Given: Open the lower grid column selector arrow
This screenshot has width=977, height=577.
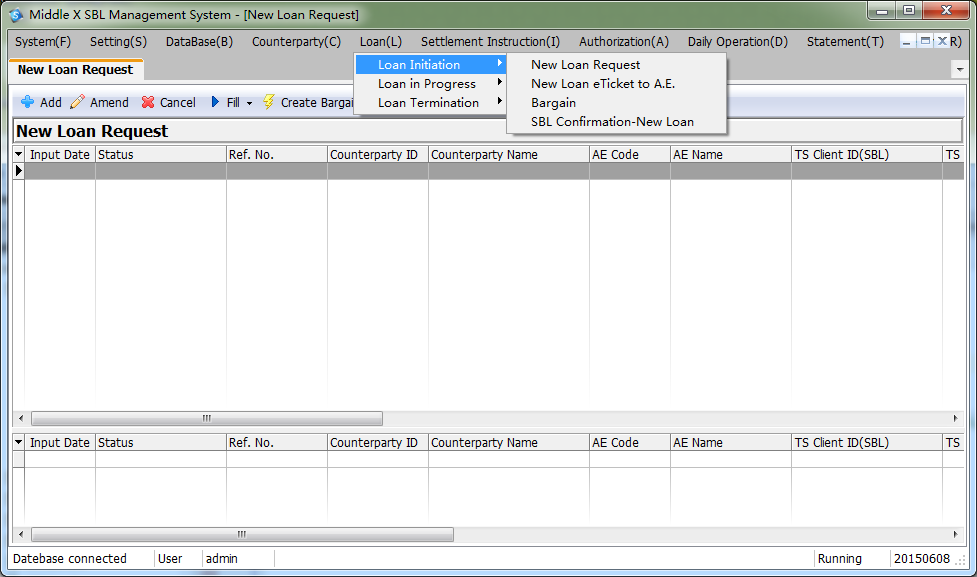Looking at the screenshot, I should pyautogui.click(x=19, y=442).
